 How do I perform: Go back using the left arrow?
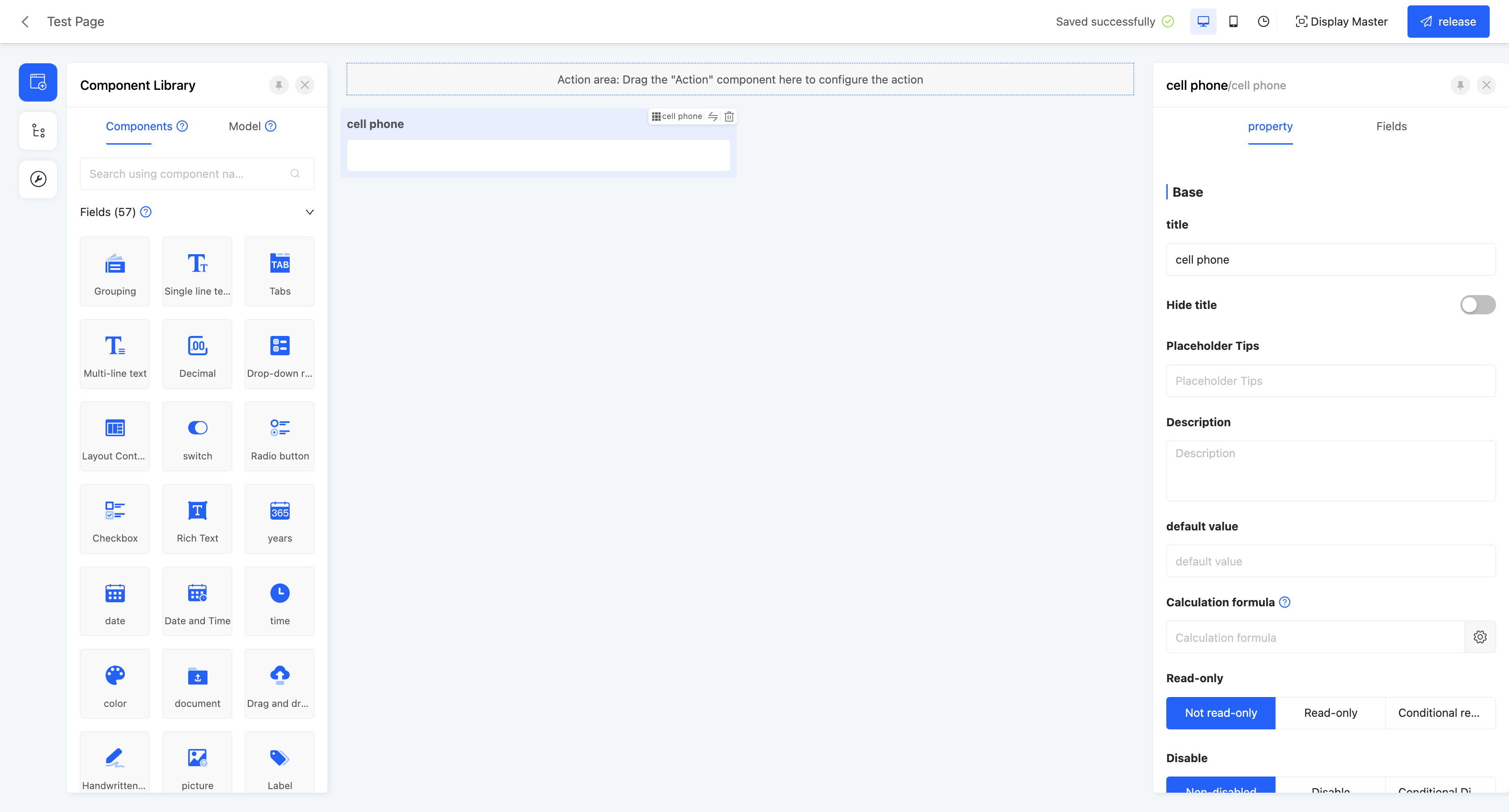click(x=25, y=22)
